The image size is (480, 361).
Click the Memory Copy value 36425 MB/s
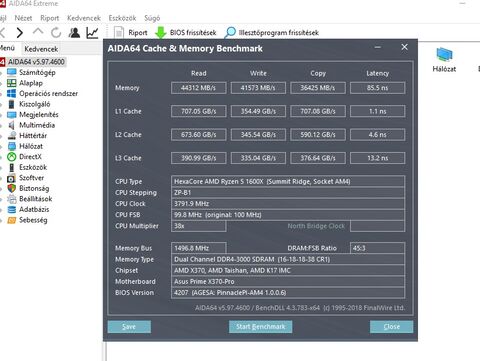[318, 88]
